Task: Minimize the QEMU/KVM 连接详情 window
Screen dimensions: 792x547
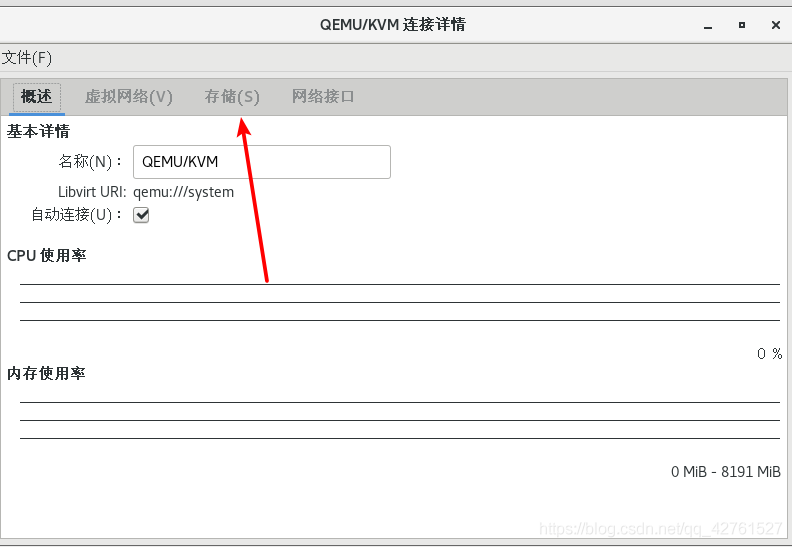Action: click(708, 25)
